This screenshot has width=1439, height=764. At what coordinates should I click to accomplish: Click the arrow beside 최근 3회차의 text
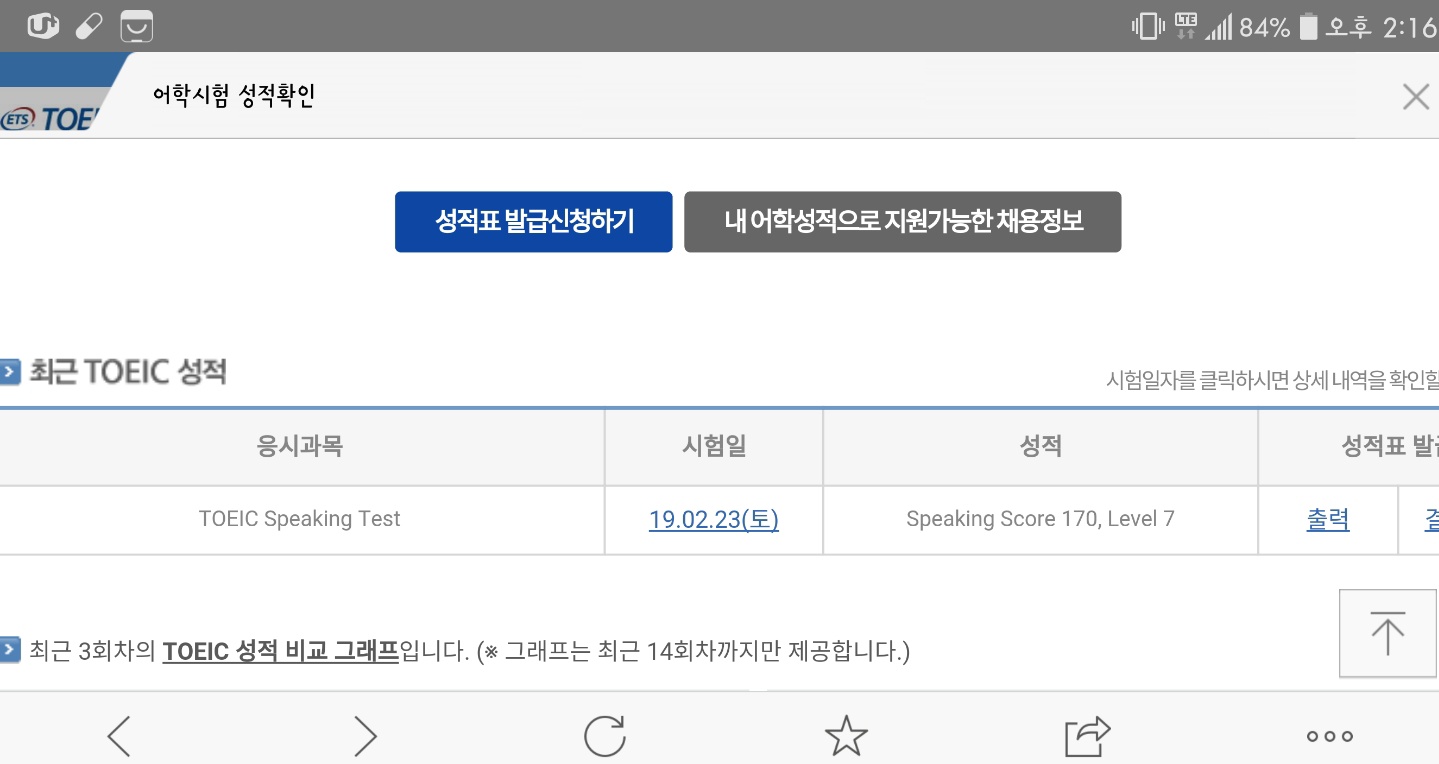(10, 651)
